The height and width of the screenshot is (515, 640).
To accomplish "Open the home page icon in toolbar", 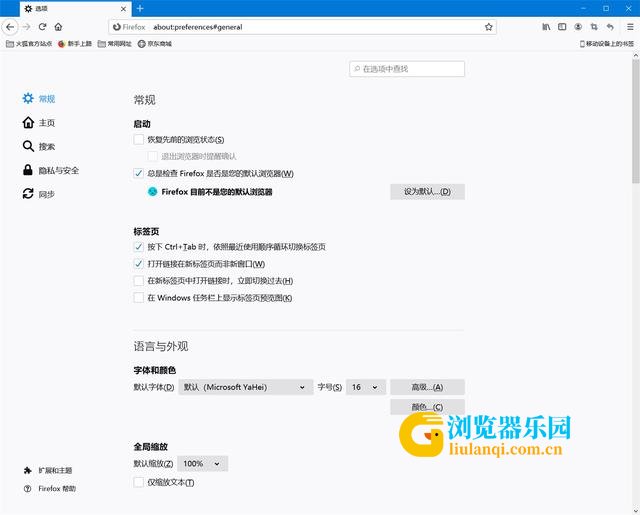I will (58, 27).
